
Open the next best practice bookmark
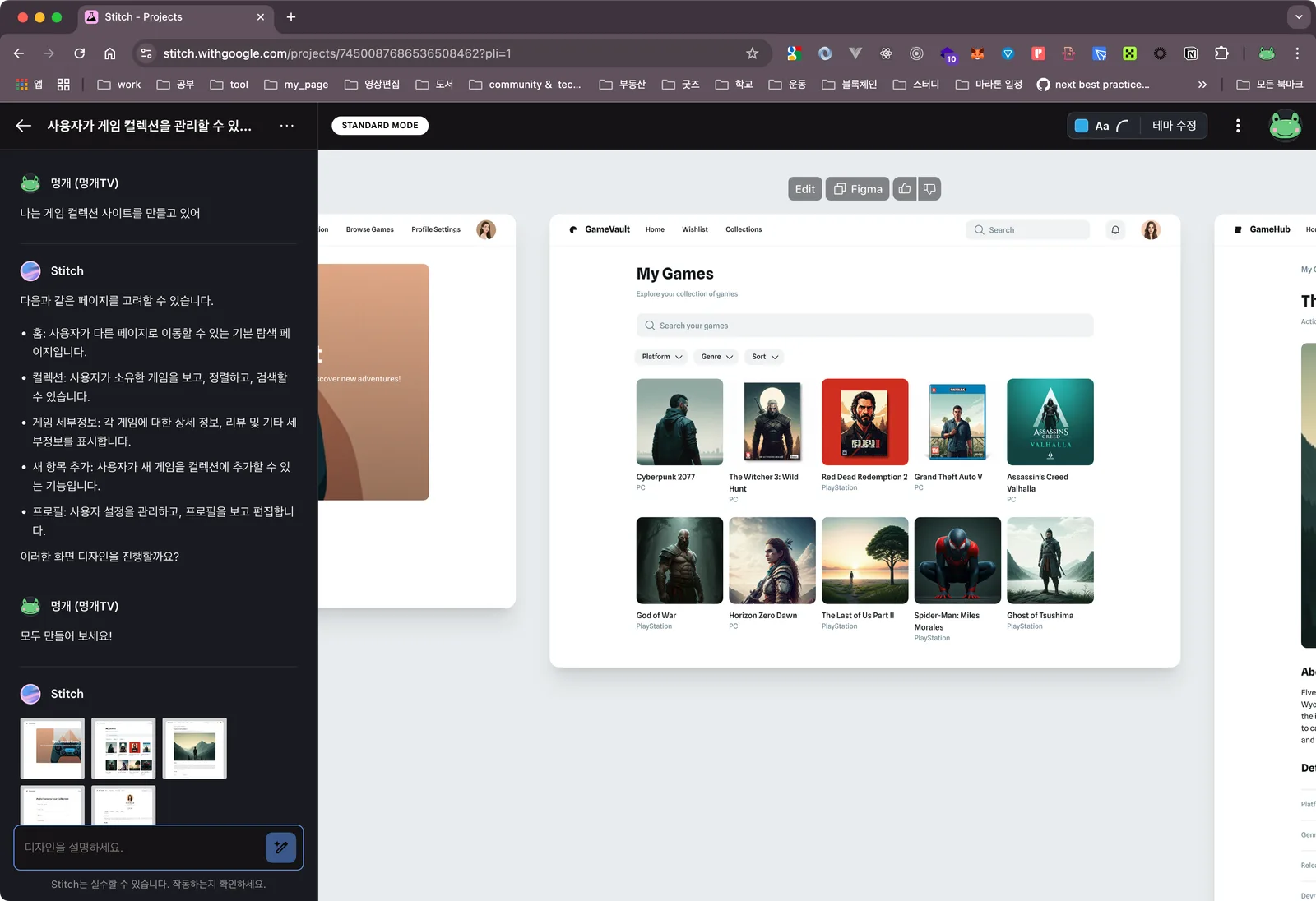1093,85
